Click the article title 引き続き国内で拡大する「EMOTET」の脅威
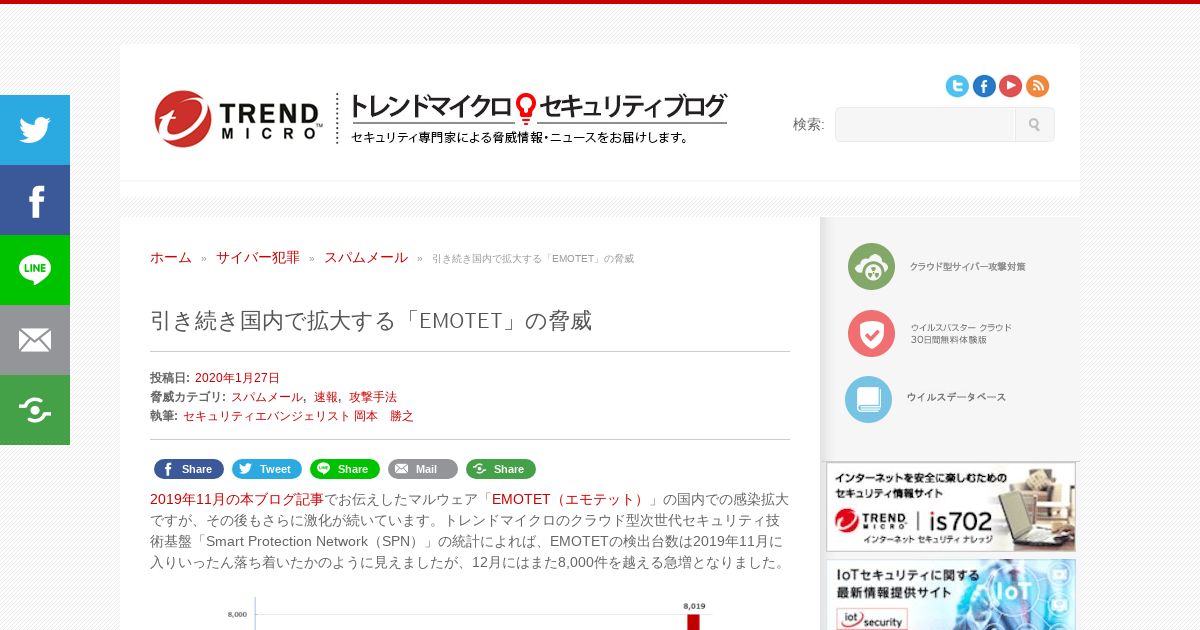The image size is (1200, 630). [371, 321]
